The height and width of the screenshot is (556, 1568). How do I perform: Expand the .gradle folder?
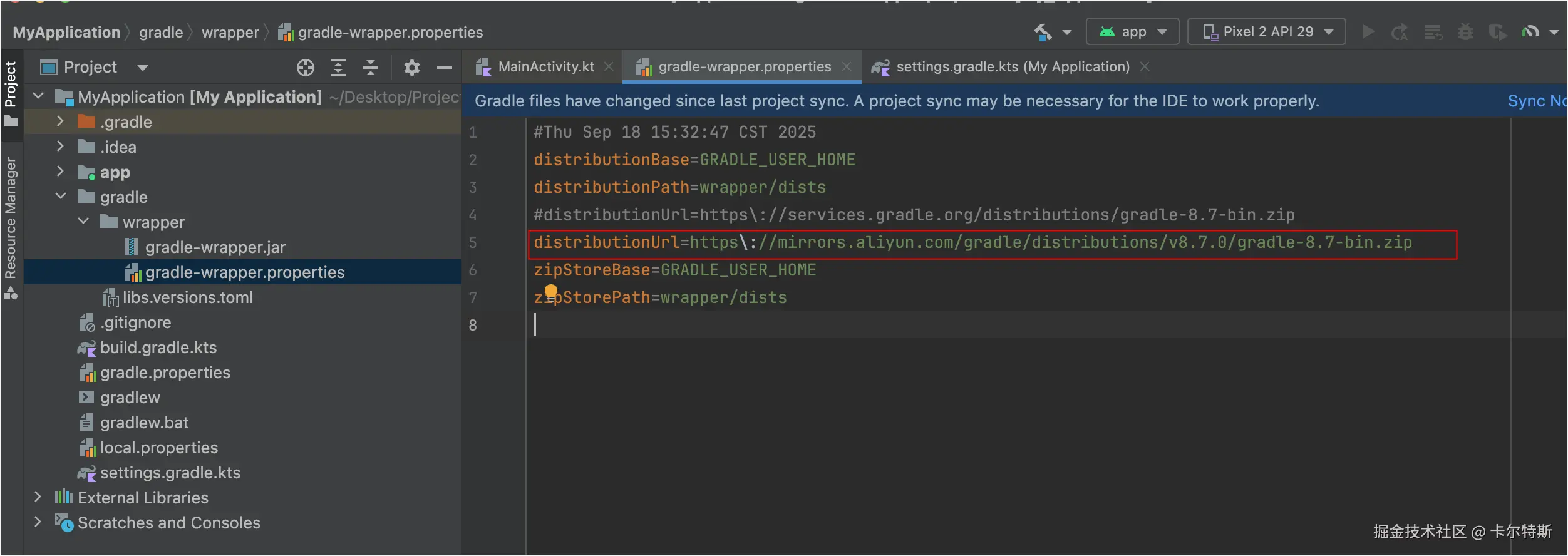(60, 121)
